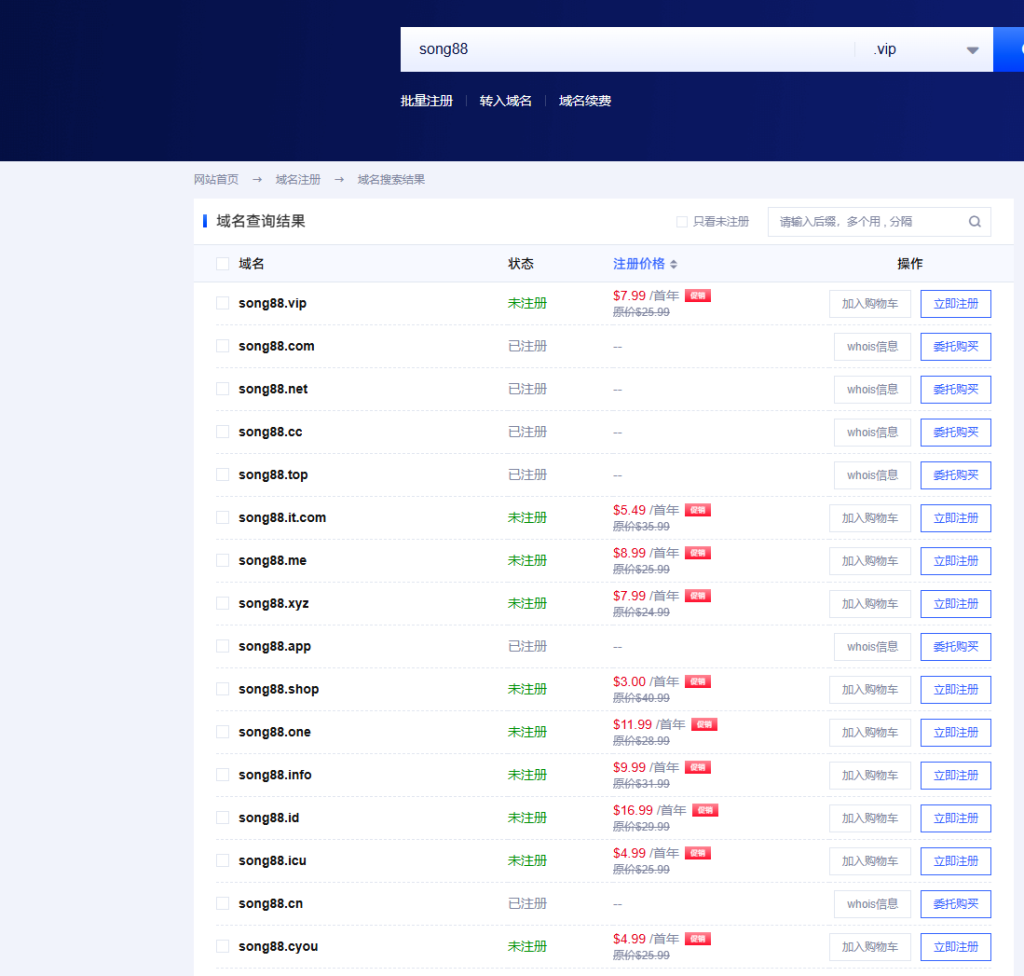Click the 域名查询结果 heading

261,221
